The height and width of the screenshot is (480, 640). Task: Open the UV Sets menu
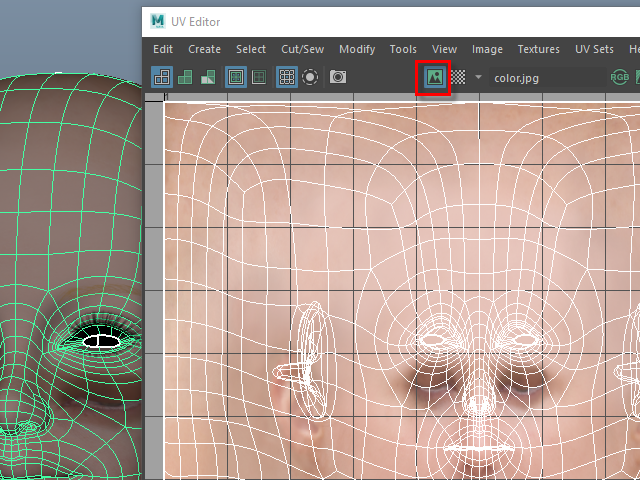coord(594,49)
